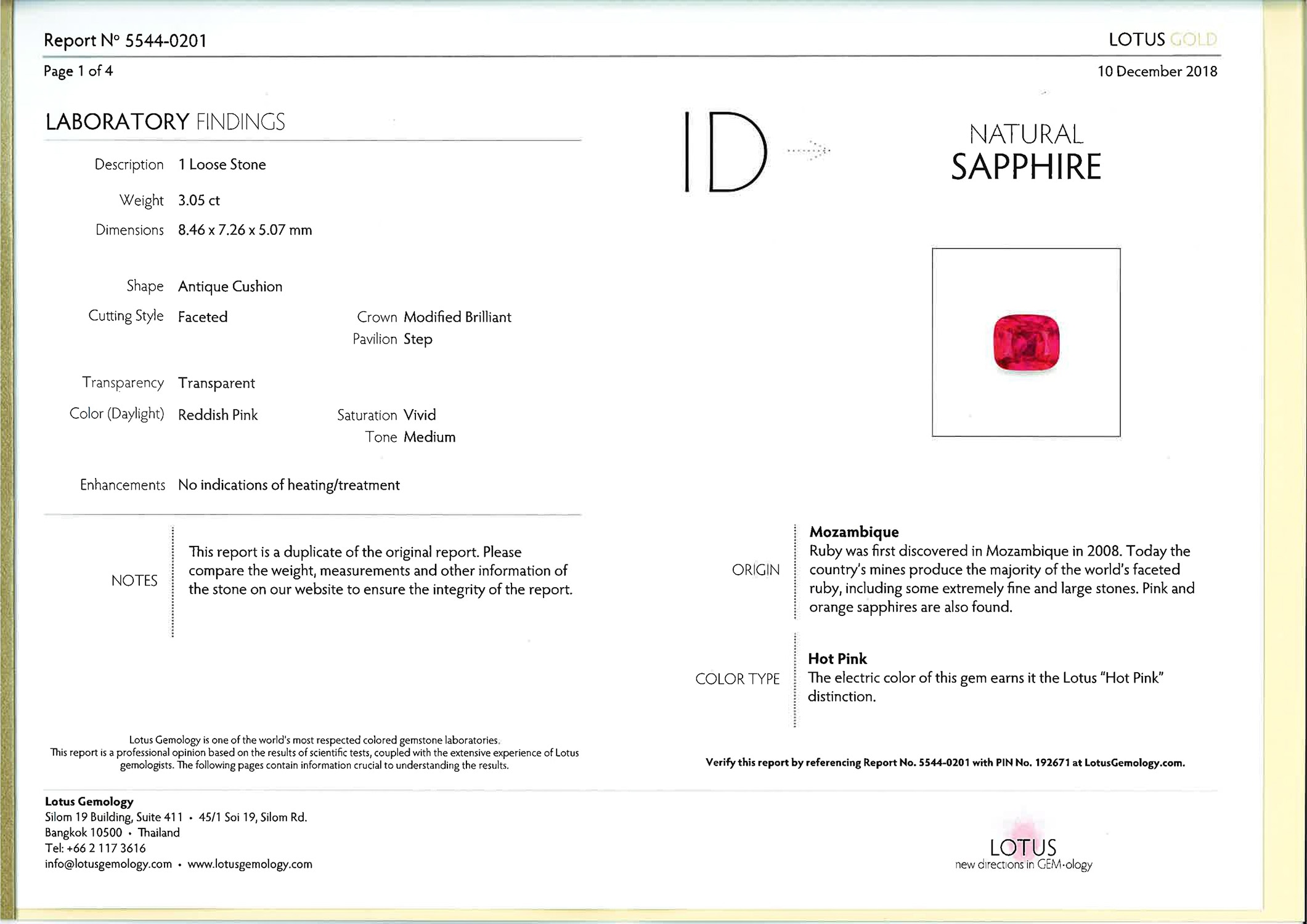
Task: Click the LOTUS GOLD header badge
Action: coord(1162,39)
